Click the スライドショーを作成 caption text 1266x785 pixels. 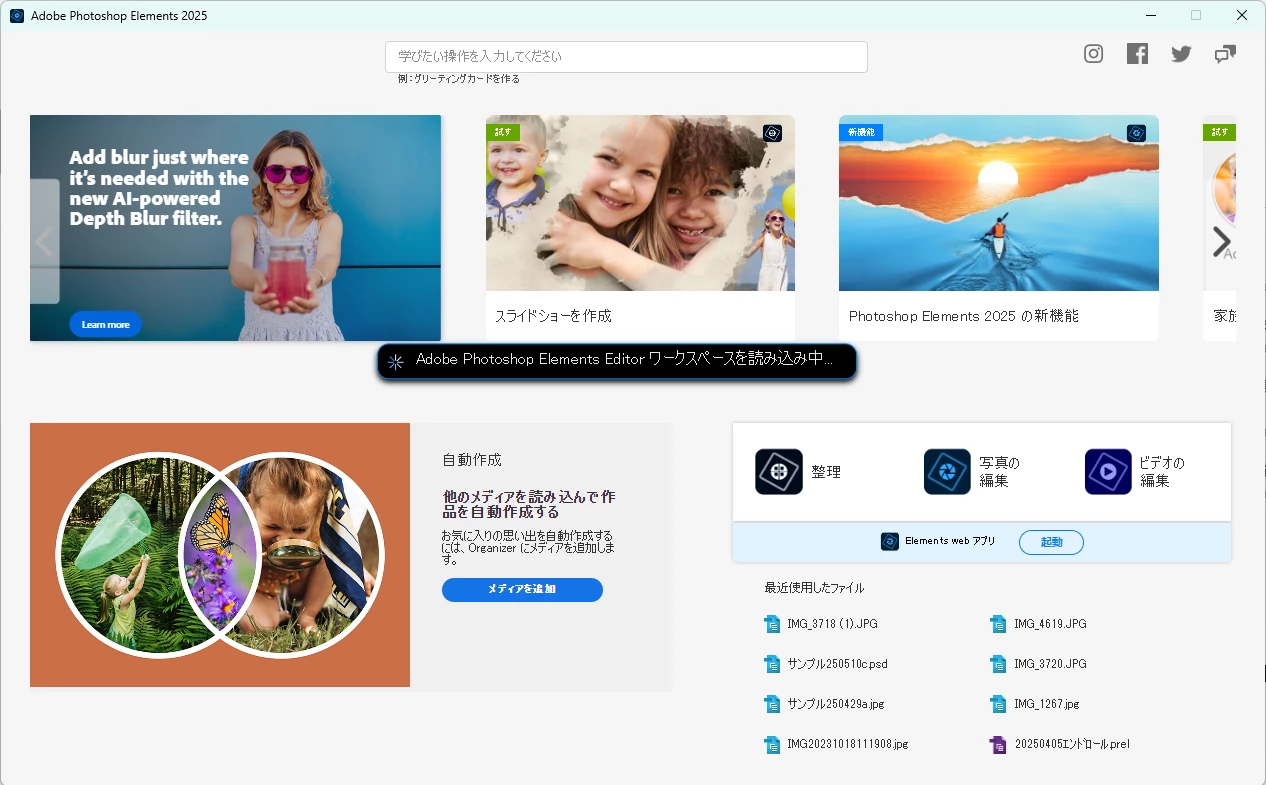[553, 316]
